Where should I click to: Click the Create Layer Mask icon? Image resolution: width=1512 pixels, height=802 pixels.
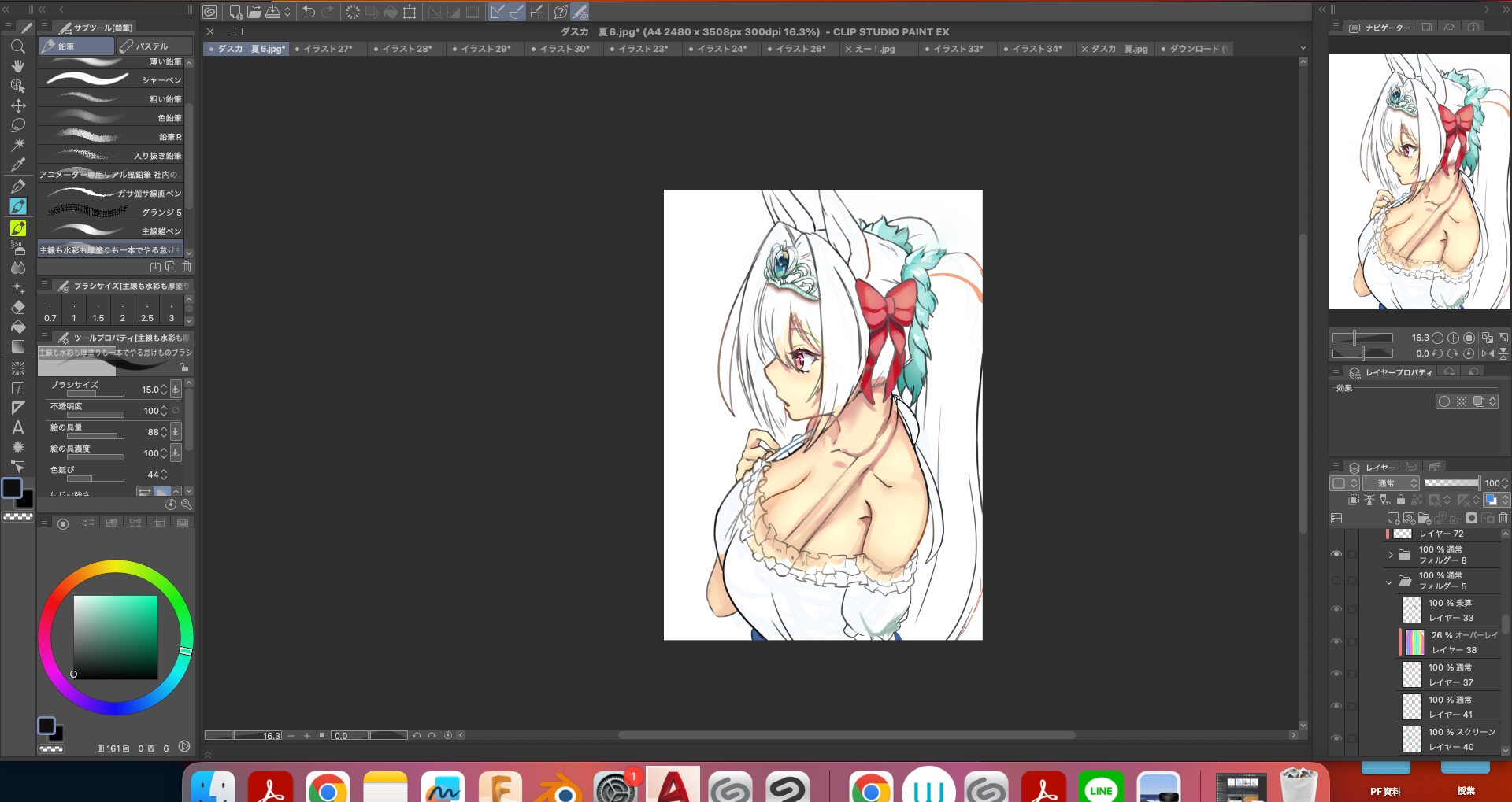tap(1472, 519)
